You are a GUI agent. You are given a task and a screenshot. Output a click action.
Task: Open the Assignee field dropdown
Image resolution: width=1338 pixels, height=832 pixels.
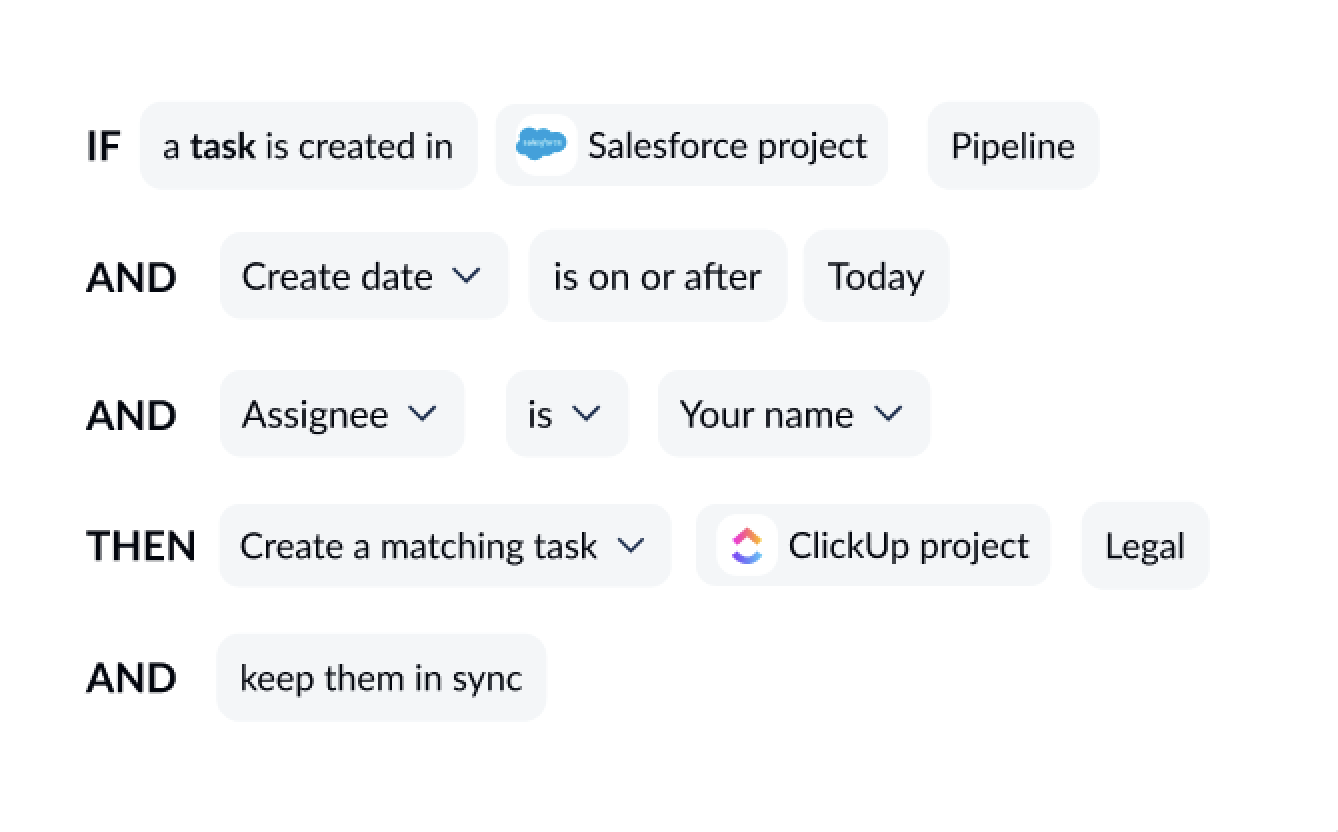pos(315,414)
